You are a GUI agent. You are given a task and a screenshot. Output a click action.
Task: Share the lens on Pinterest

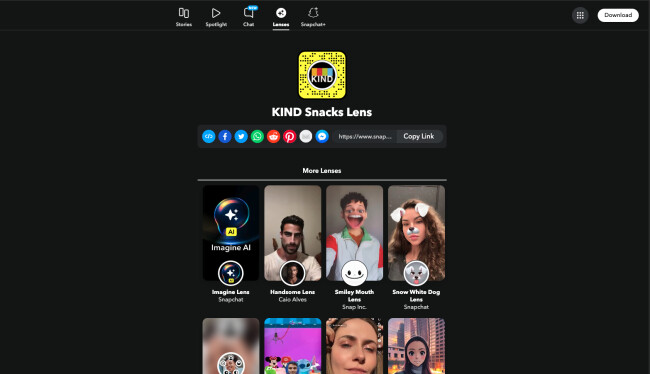pyautogui.click(x=289, y=136)
